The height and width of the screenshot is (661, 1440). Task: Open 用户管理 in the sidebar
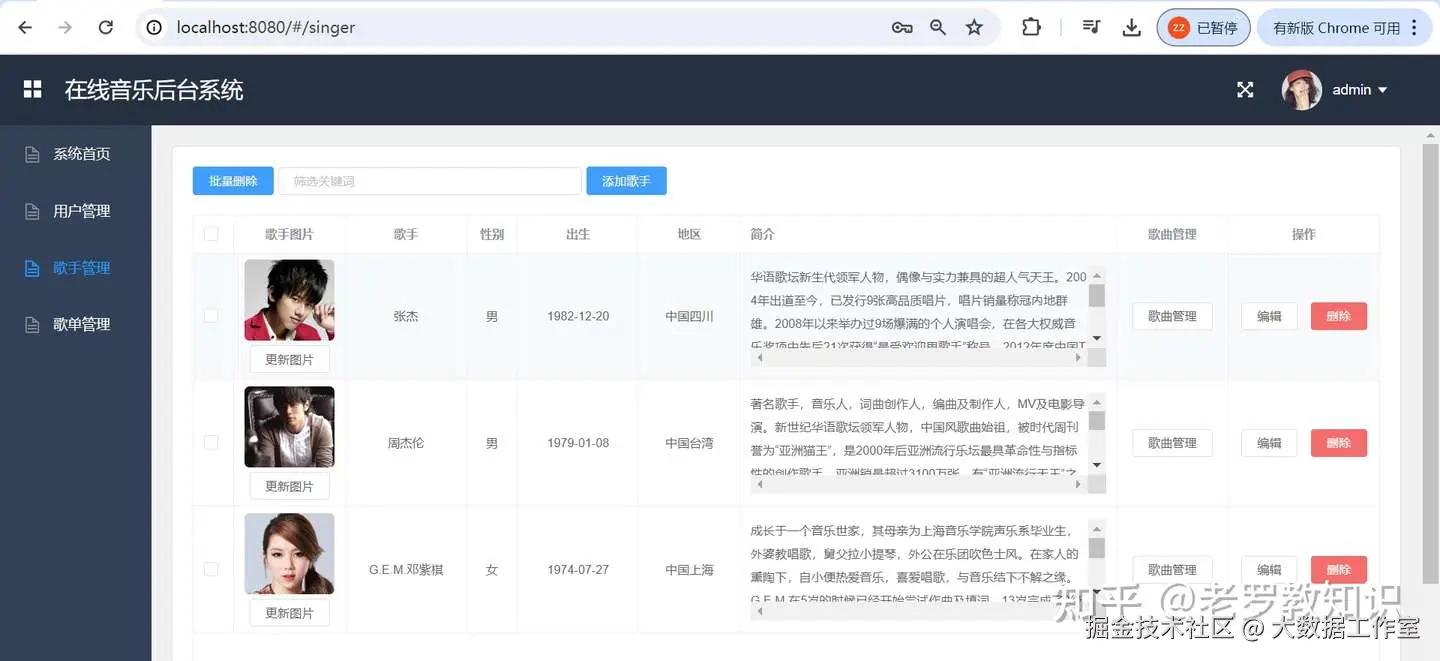tap(82, 211)
